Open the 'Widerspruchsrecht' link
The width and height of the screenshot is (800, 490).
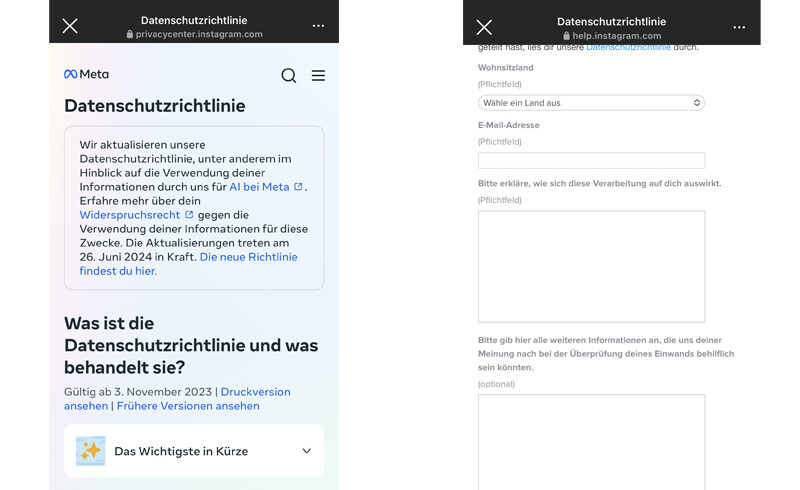point(136,215)
